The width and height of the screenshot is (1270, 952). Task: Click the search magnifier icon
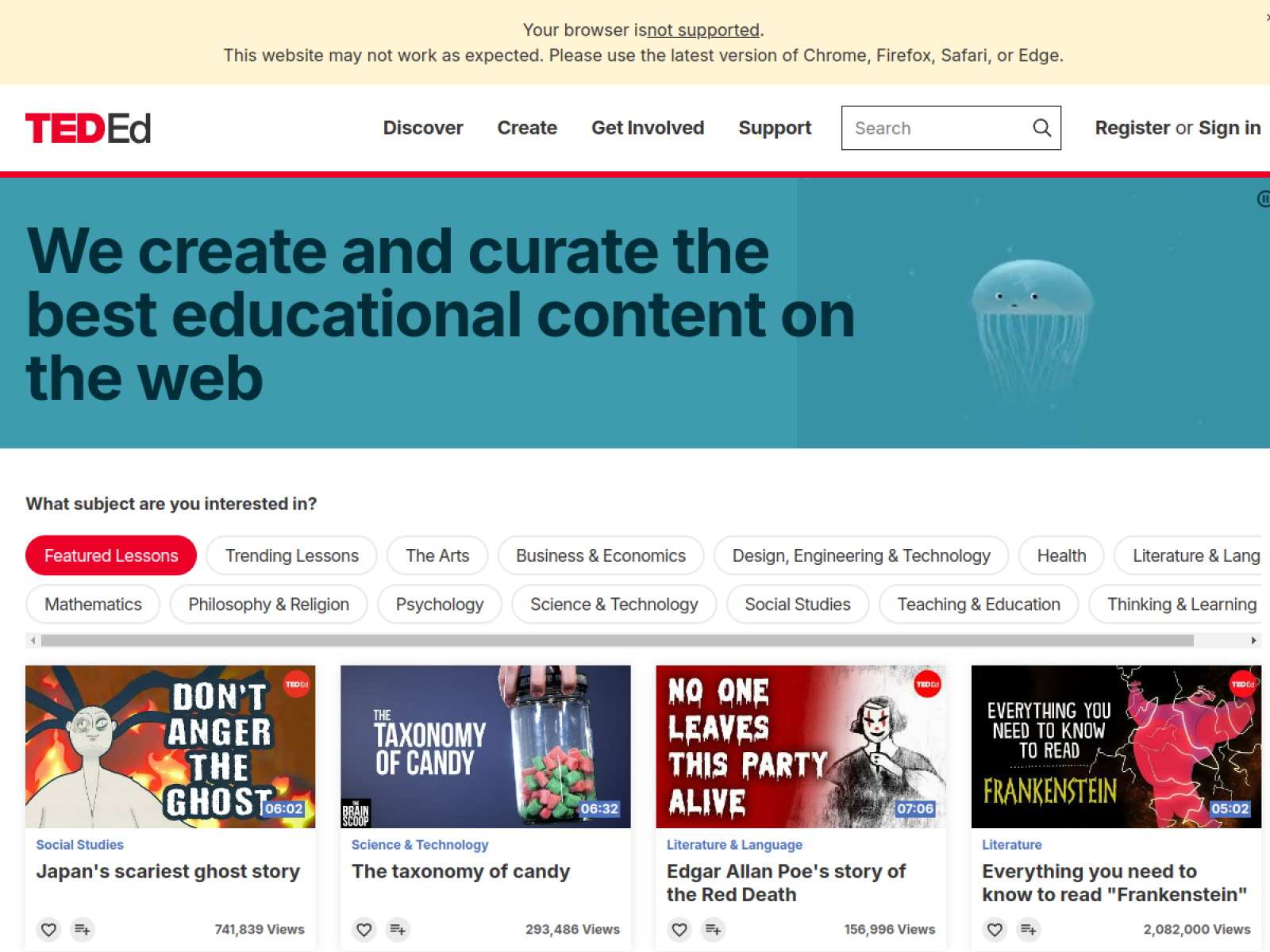[1041, 128]
